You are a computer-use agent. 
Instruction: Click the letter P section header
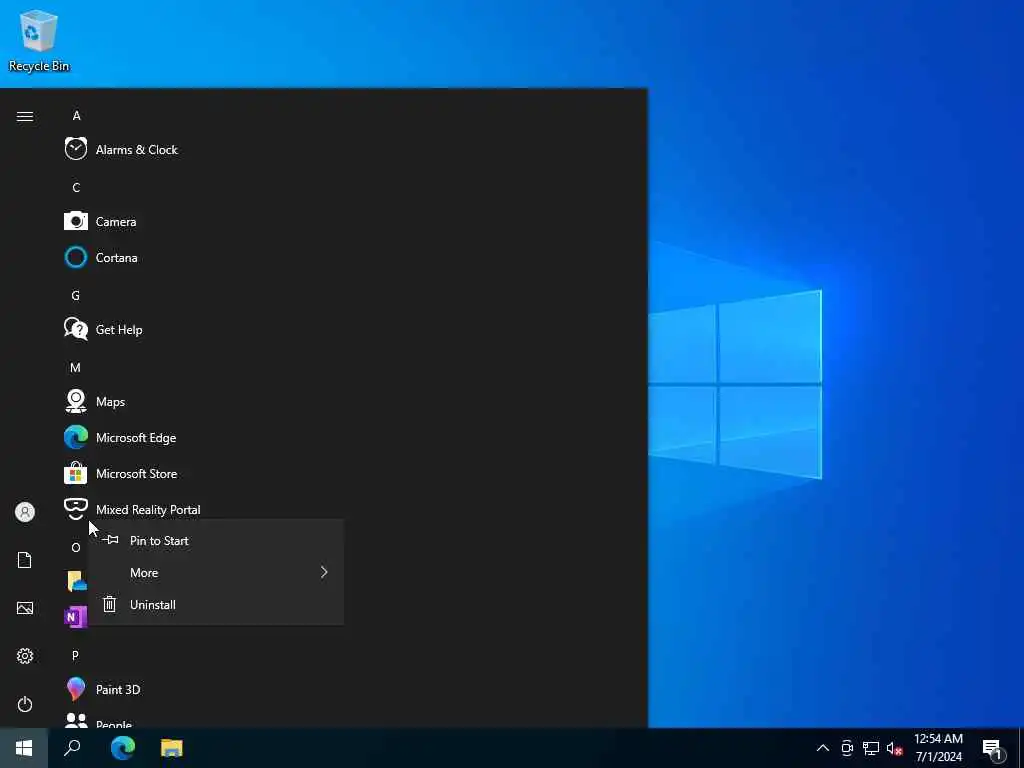[x=75, y=655]
